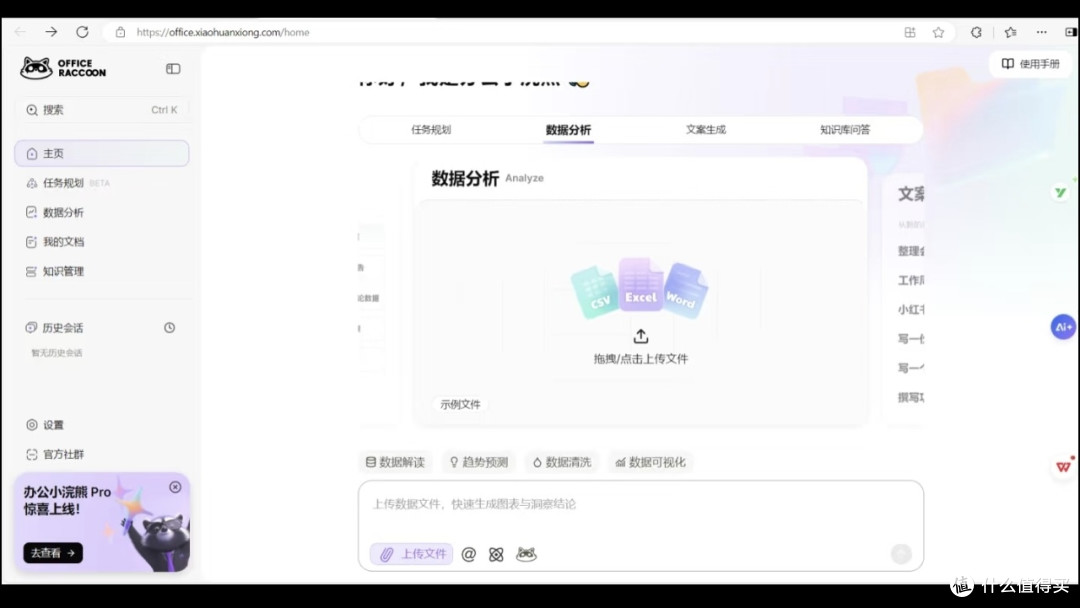Screen dimensions: 1080x608
Task: Focus the 上传数据文件 prompt input
Action: click(x=641, y=504)
